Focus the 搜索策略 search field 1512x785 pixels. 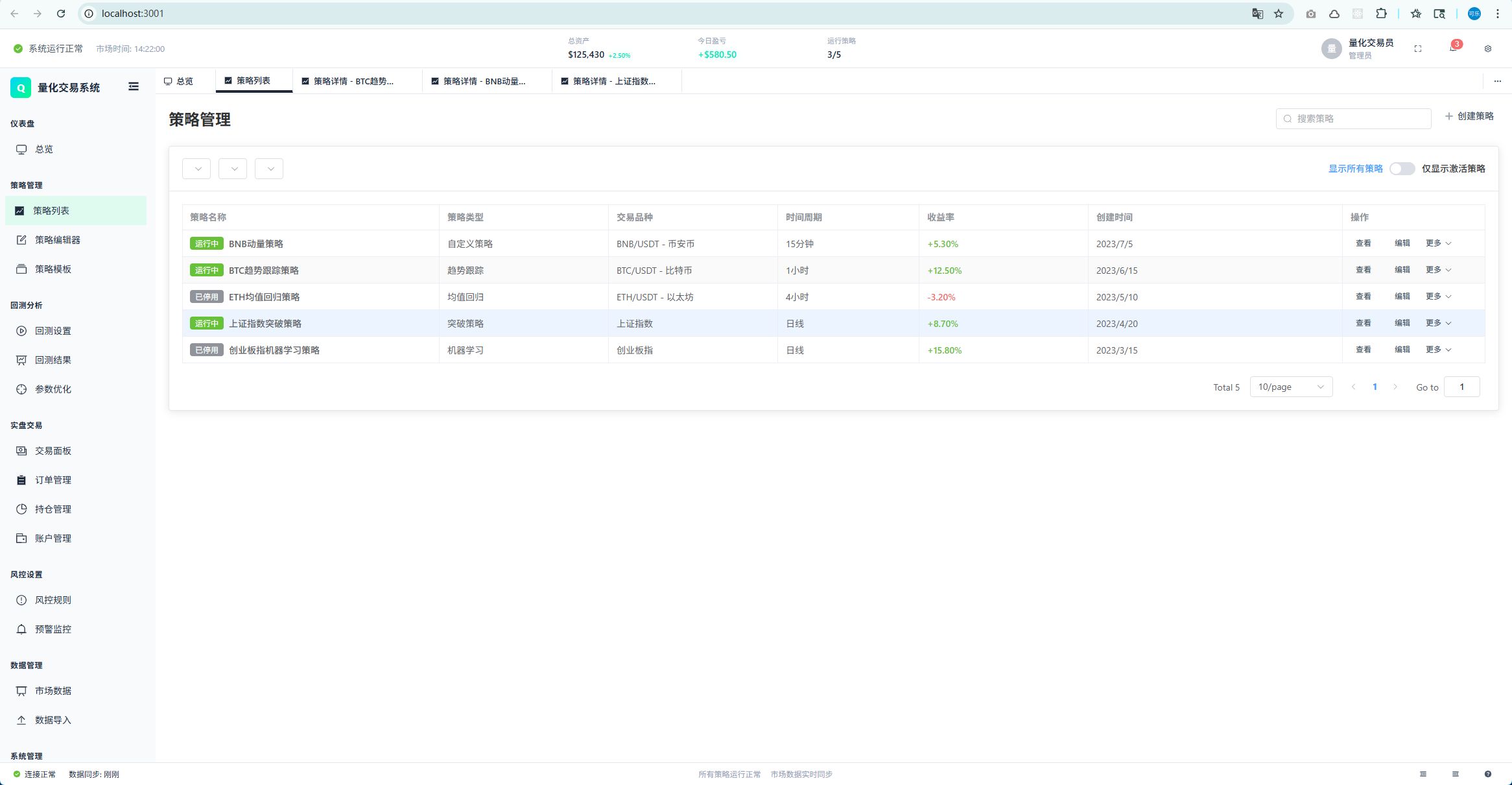[x=1353, y=119]
